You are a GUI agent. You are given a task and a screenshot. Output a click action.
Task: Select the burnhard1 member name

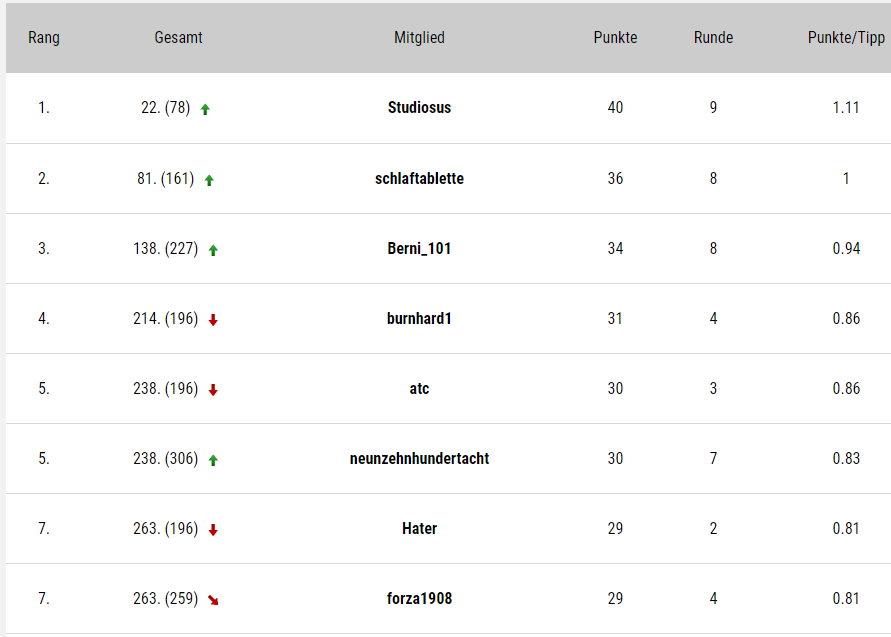(x=419, y=318)
